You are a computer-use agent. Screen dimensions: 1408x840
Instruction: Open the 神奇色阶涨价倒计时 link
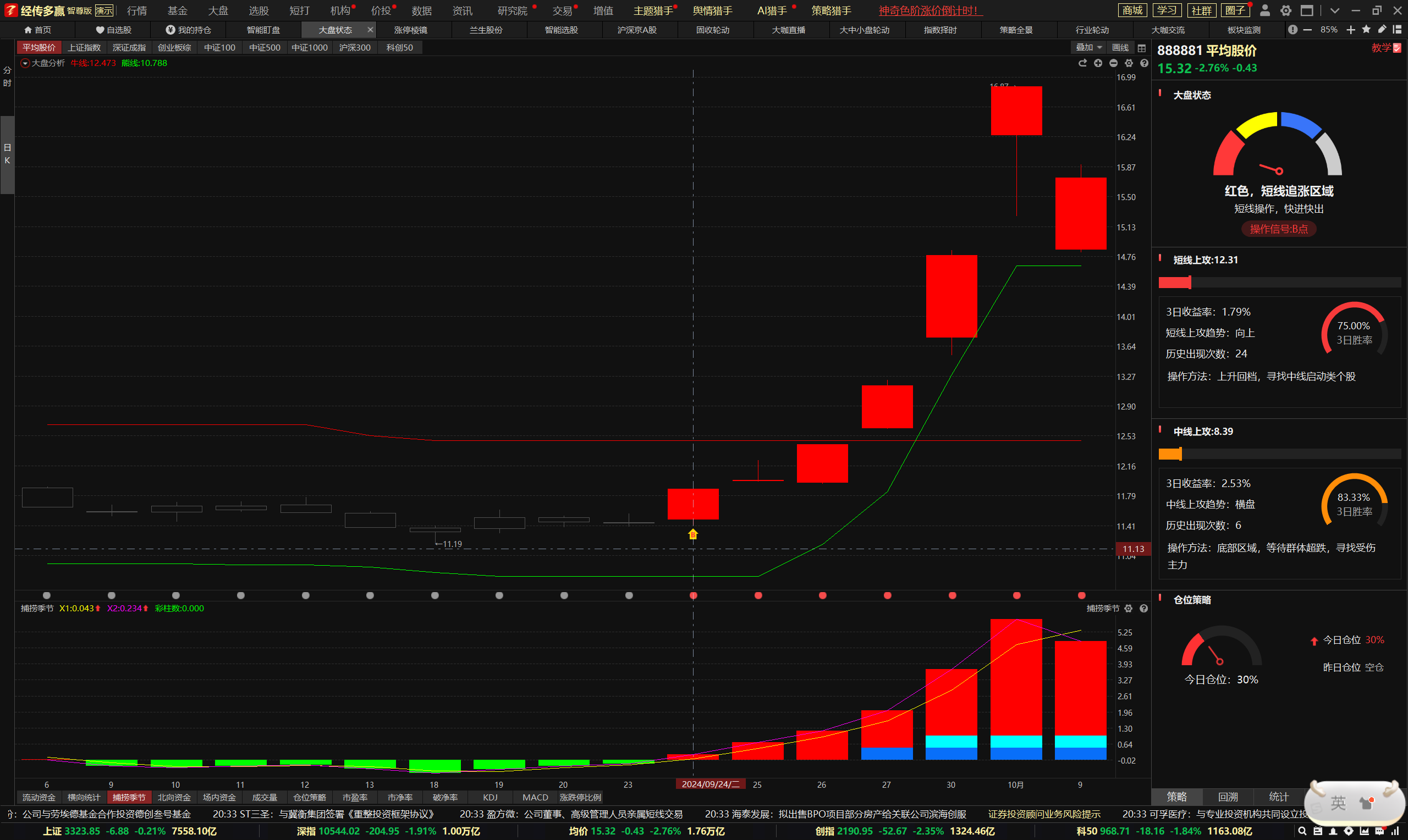[927, 10]
